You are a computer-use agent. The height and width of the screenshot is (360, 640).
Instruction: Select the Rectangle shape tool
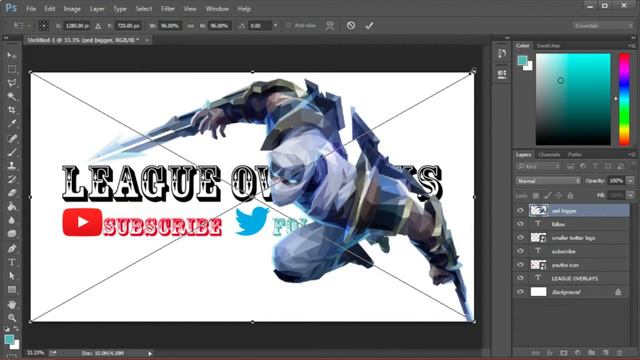(x=12, y=290)
